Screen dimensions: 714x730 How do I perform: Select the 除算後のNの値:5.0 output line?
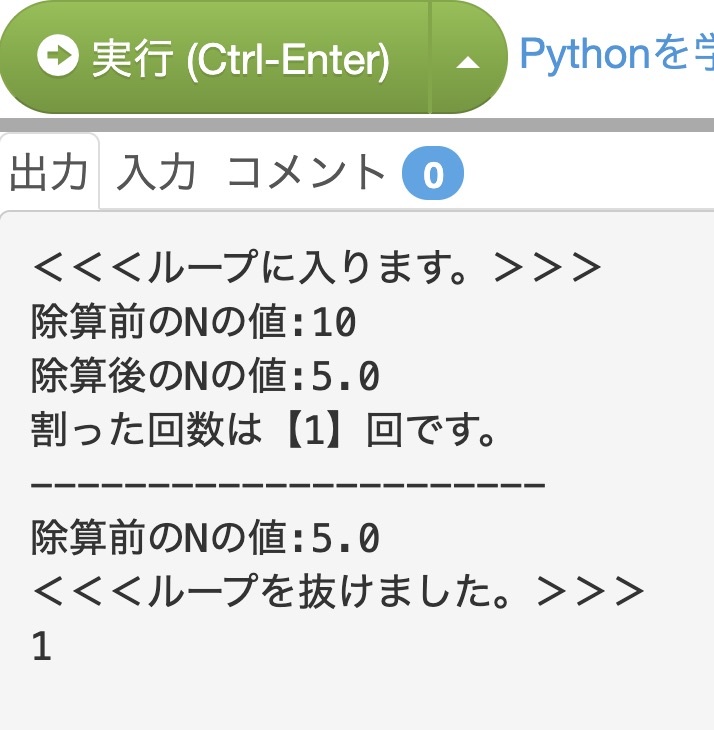(x=205, y=376)
